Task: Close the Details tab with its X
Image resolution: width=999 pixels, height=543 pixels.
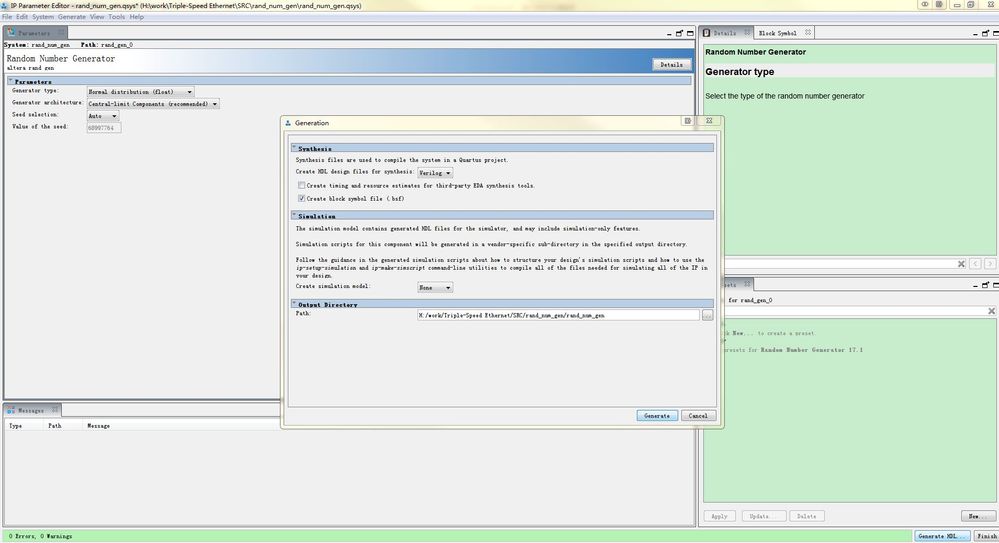Action: click(747, 33)
